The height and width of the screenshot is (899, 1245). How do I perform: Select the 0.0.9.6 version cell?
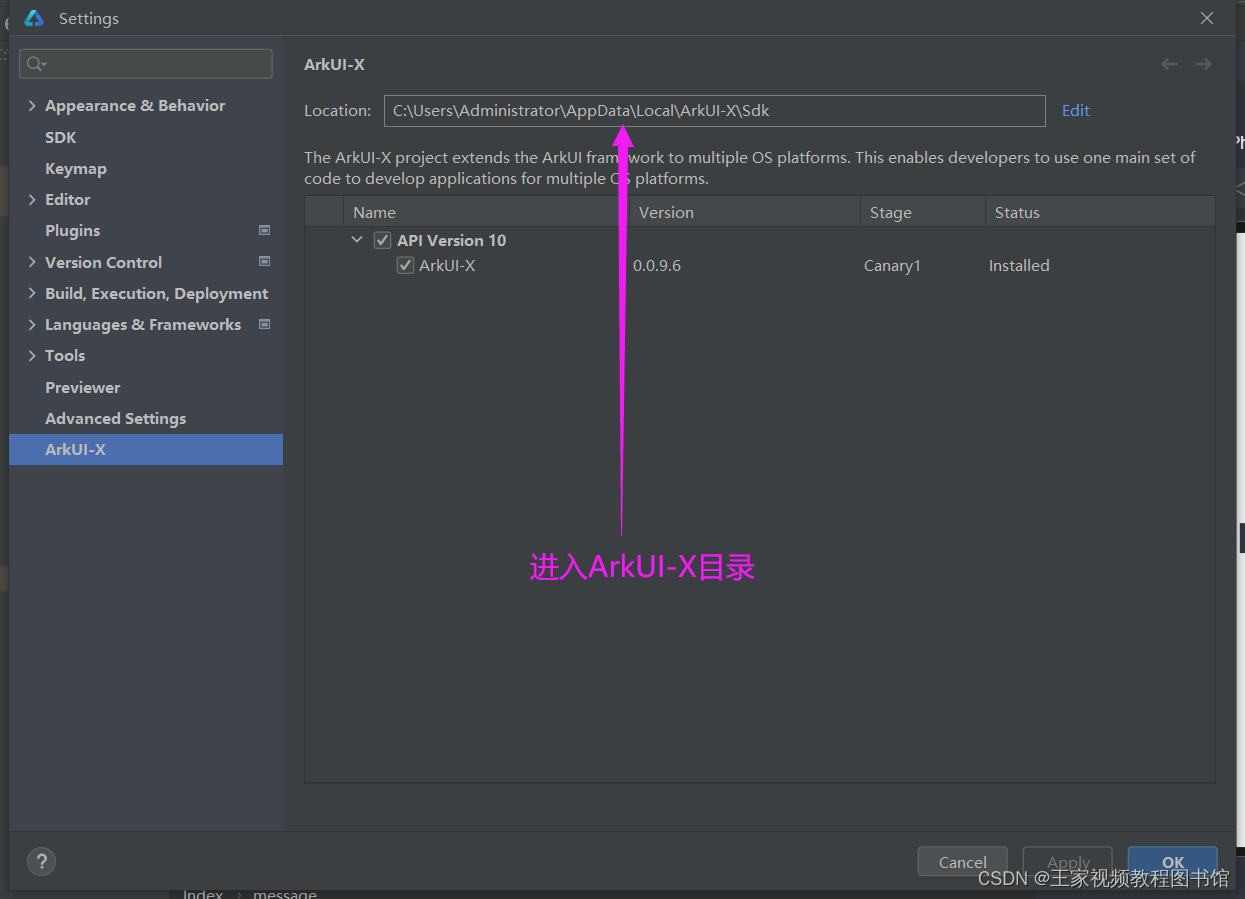657,266
